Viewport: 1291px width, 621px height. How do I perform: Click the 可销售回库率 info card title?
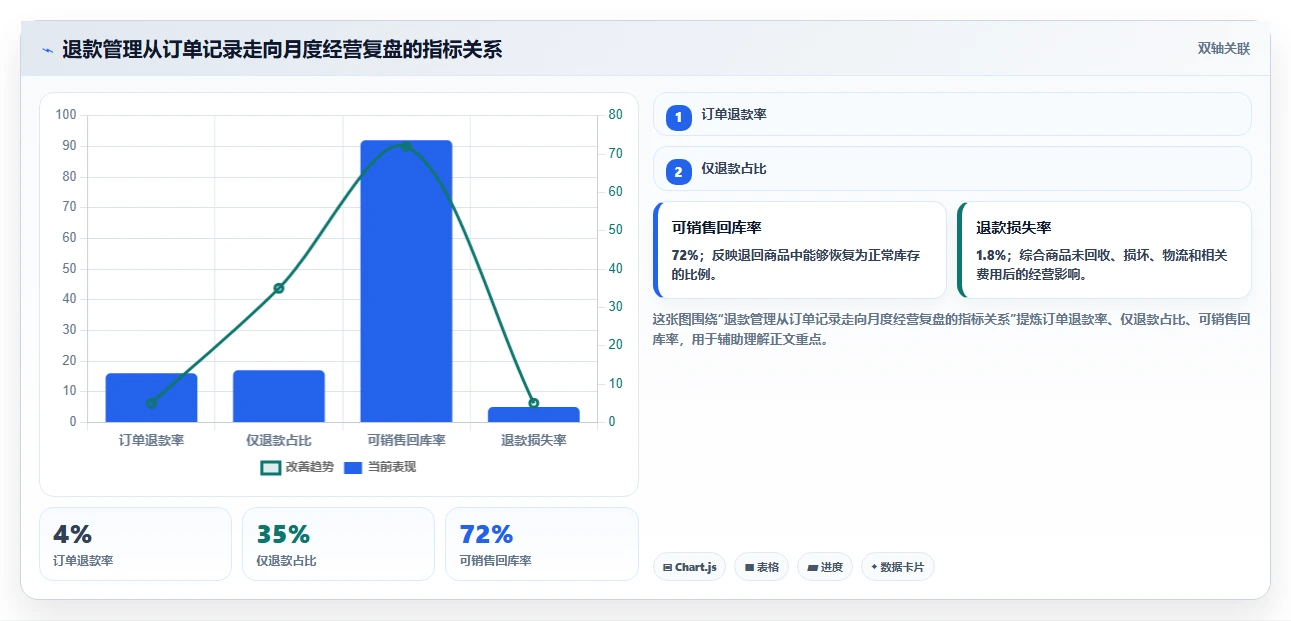(x=717, y=228)
